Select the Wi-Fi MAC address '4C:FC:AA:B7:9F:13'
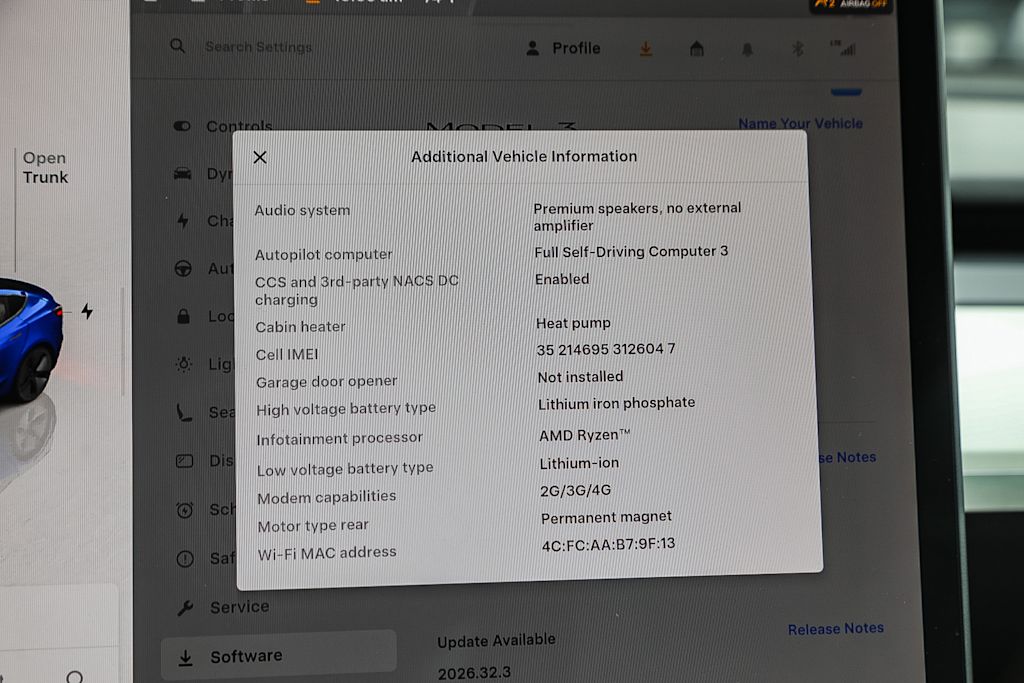Screen dimensions: 1024x683 [609, 545]
